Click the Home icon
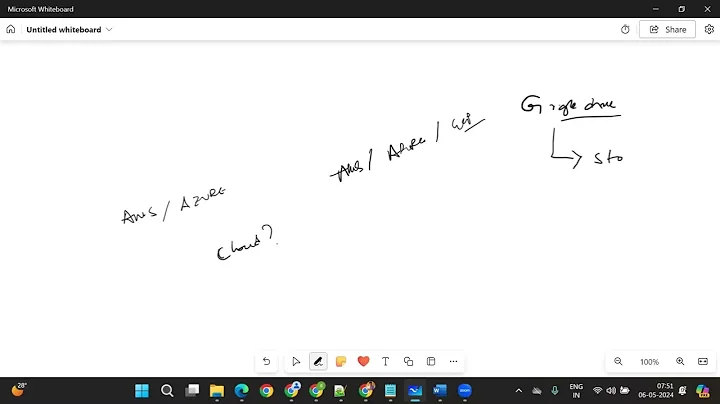The width and height of the screenshot is (720, 404). coord(11,29)
